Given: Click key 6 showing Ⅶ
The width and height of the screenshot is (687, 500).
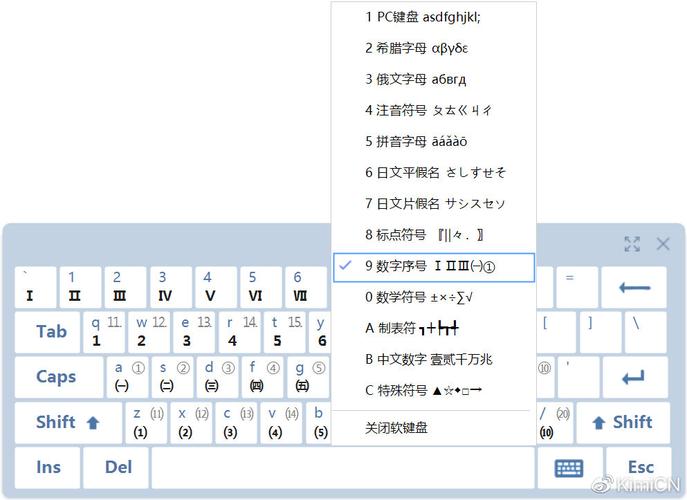Looking at the screenshot, I should 306,287.
